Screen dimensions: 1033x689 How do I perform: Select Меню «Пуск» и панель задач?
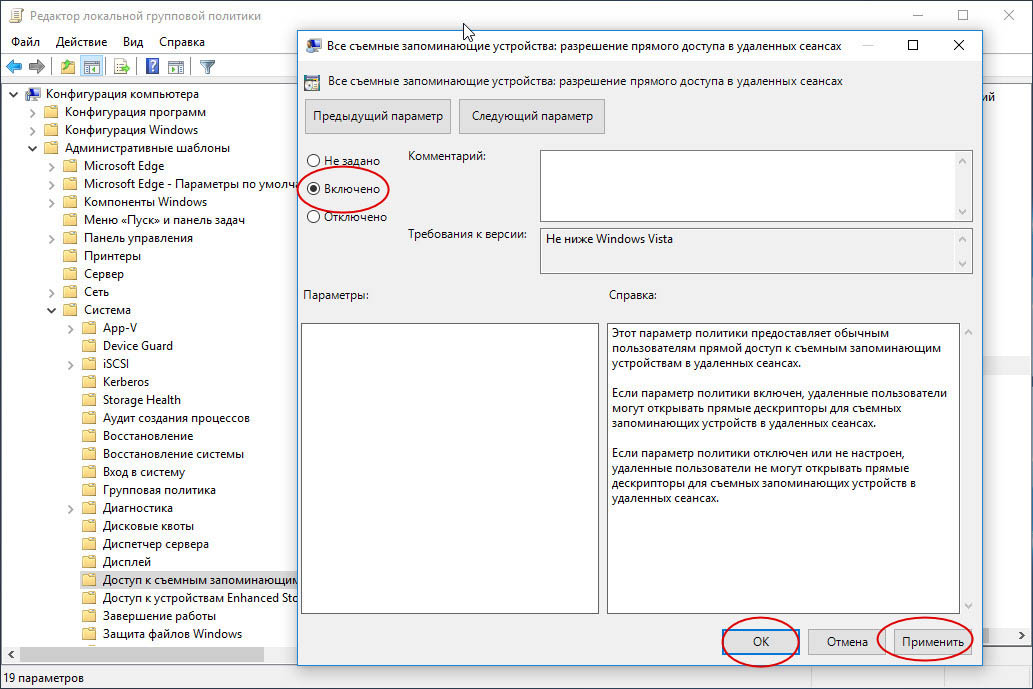pyautogui.click(x=164, y=220)
